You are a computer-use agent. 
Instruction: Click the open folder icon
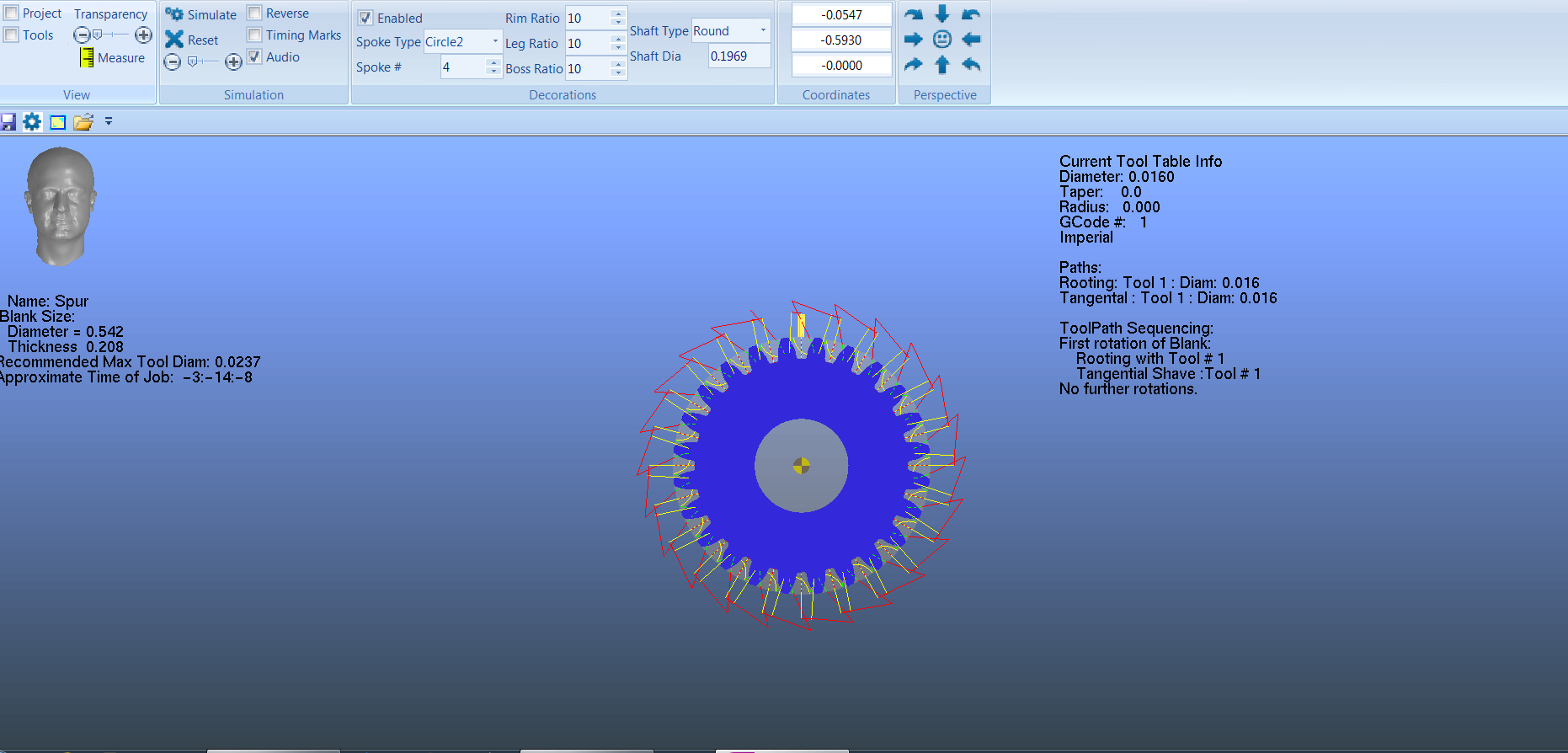coord(83,122)
